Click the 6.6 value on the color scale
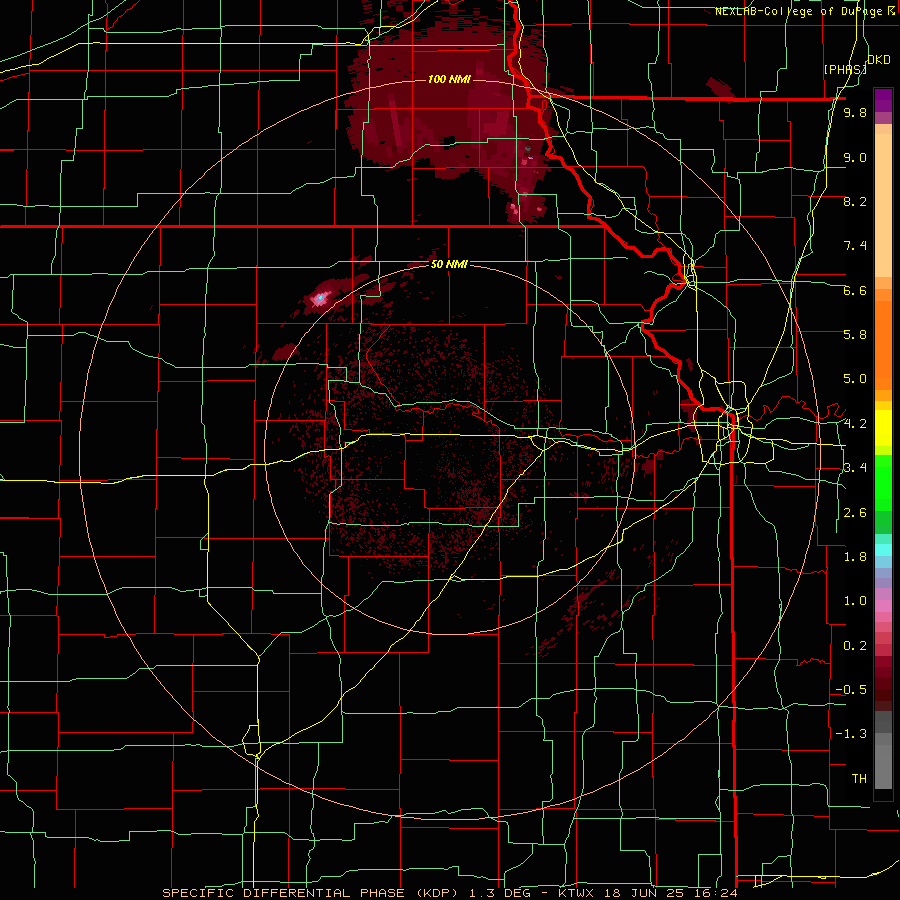Viewport: 900px width, 900px height. 855,290
